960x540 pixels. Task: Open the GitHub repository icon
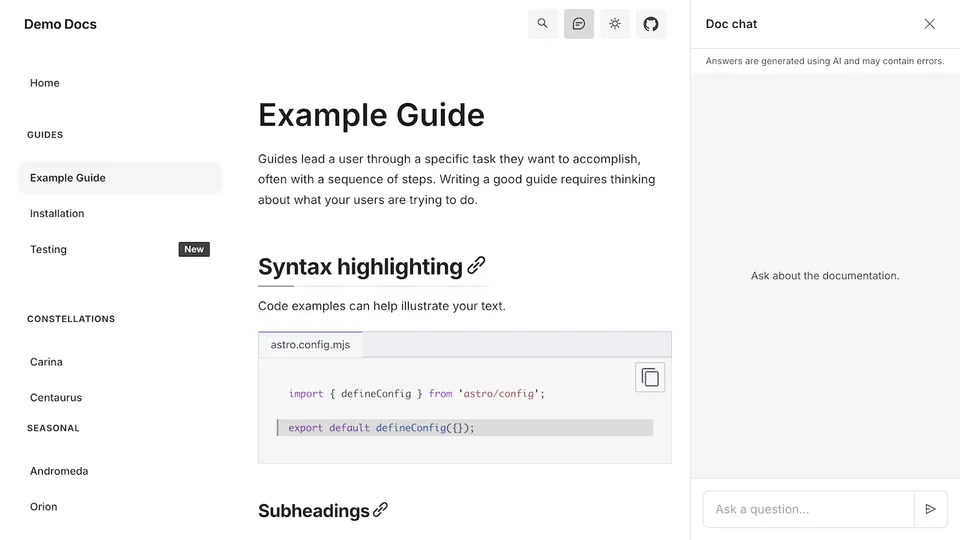651,24
